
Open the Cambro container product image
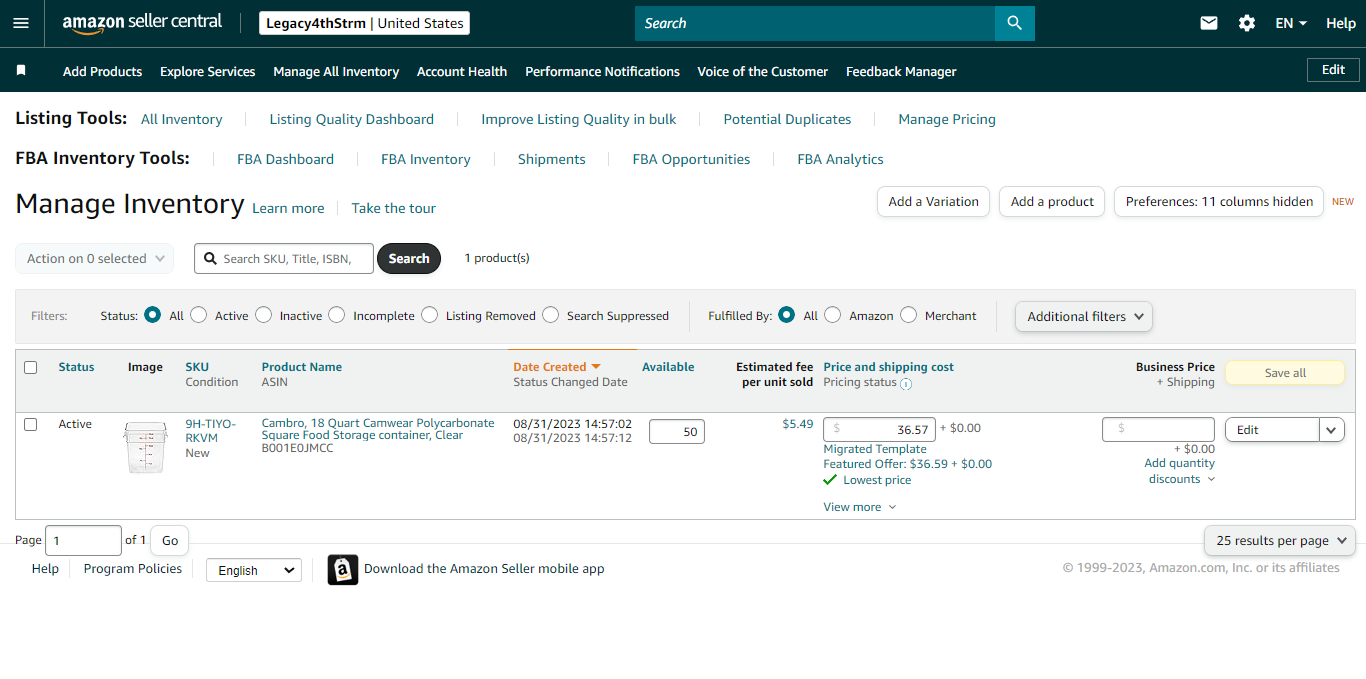point(145,447)
